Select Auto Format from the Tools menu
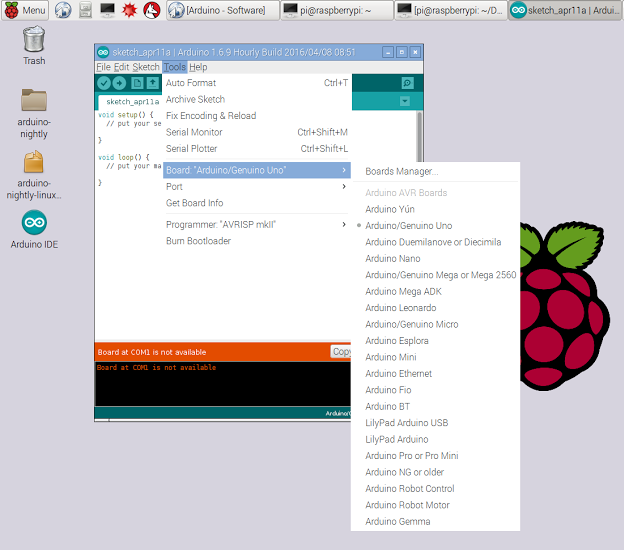Viewport: 624px width, 550px height. point(191,83)
